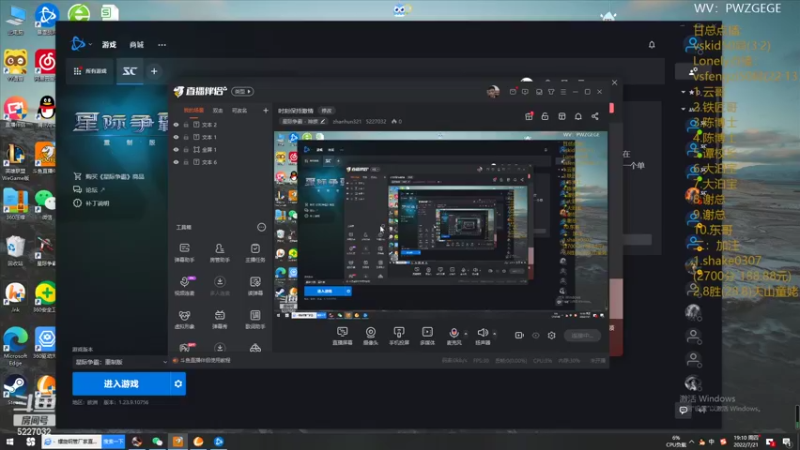
Task: Click the share icon above the preview
Action: (x=595, y=116)
